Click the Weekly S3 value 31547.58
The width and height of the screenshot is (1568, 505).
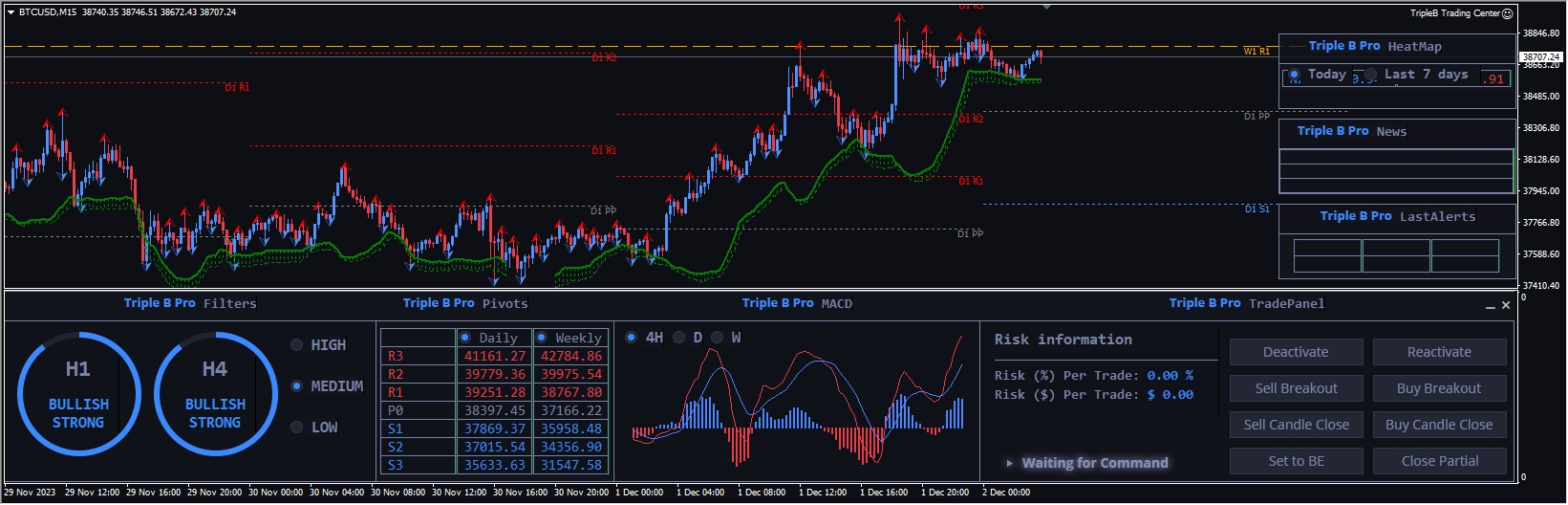(x=571, y=465)
